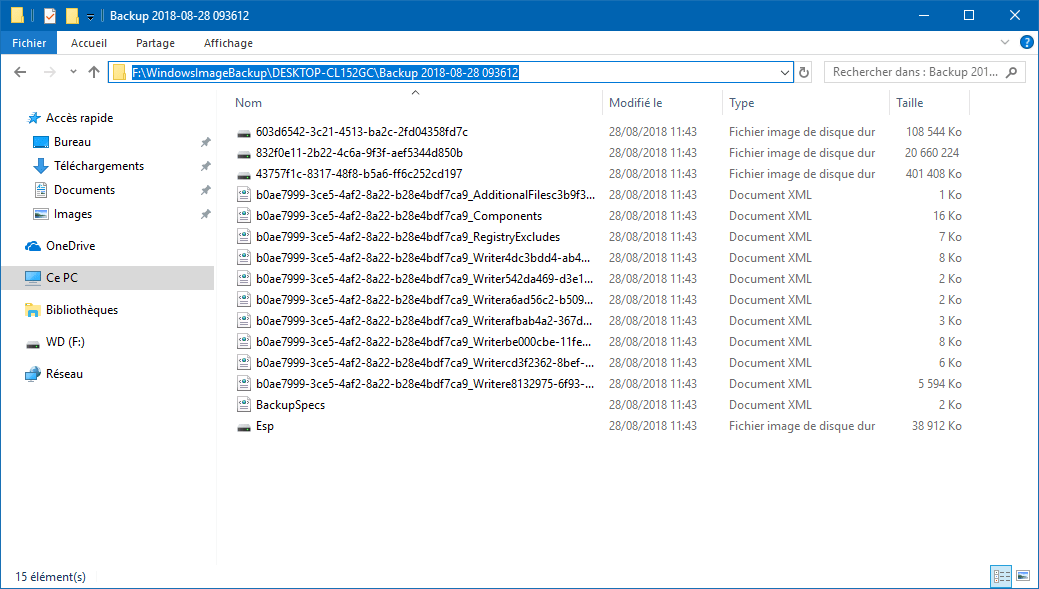Open Téléchargements in the navigation pane
The height and width of the screenshot is (589, 1039).
click(x=99, y=166)
